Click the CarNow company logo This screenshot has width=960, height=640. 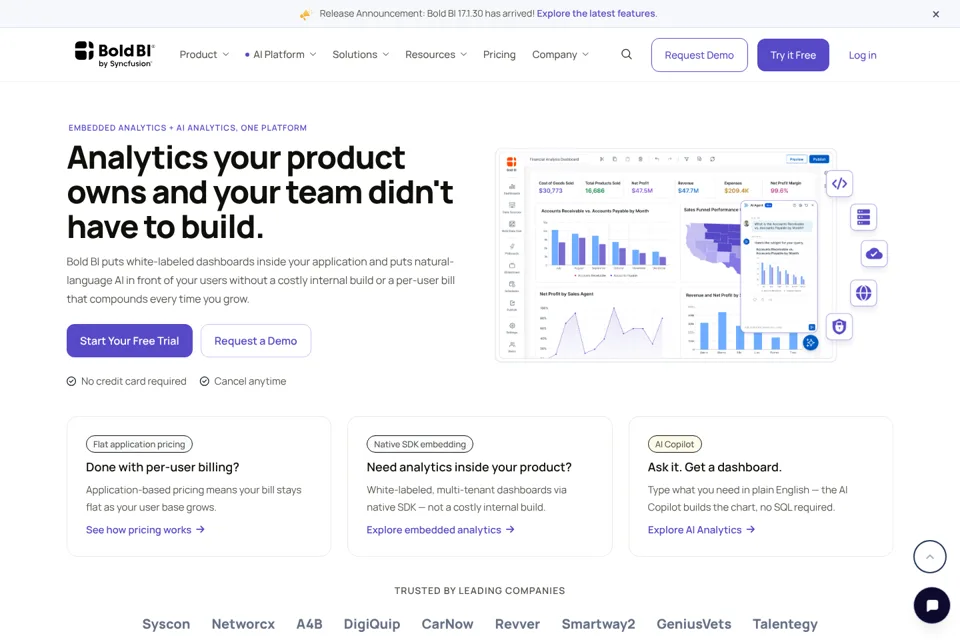coord(447,624)
